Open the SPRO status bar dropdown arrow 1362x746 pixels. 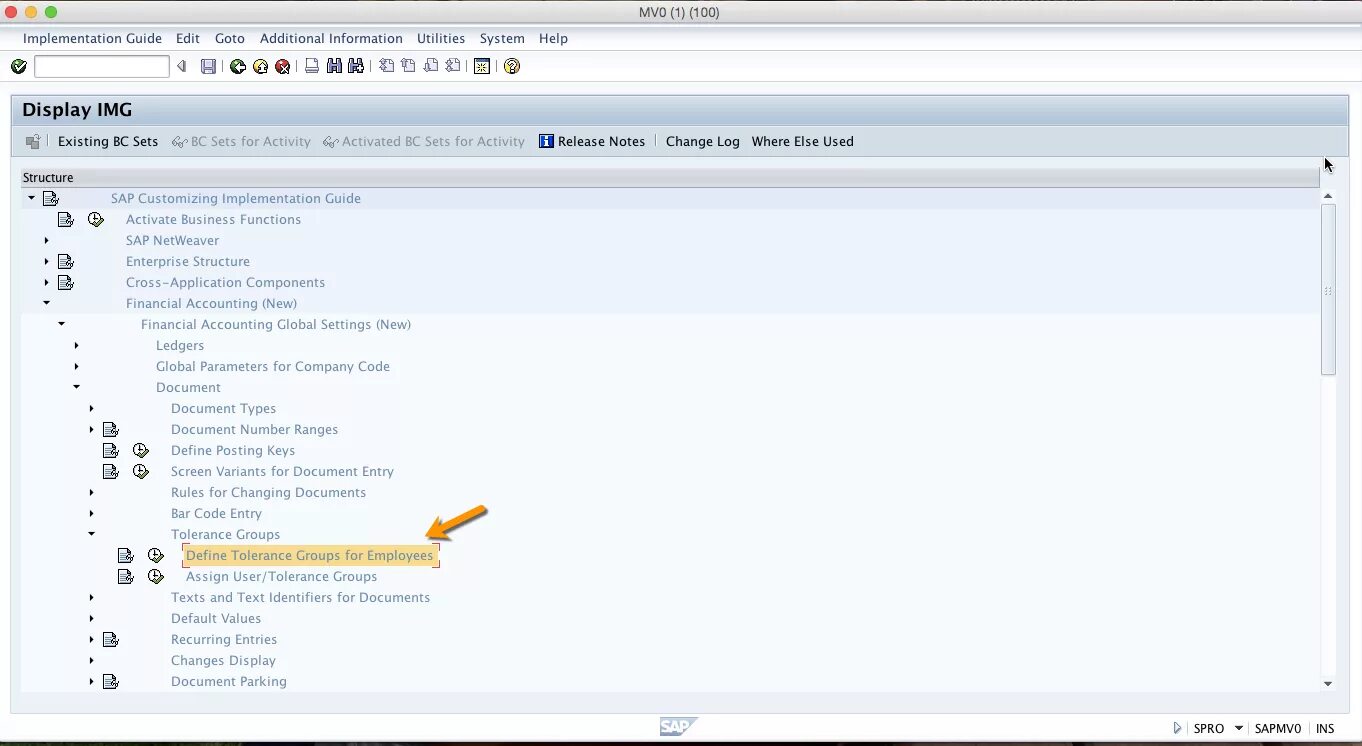click(1238, 729)
